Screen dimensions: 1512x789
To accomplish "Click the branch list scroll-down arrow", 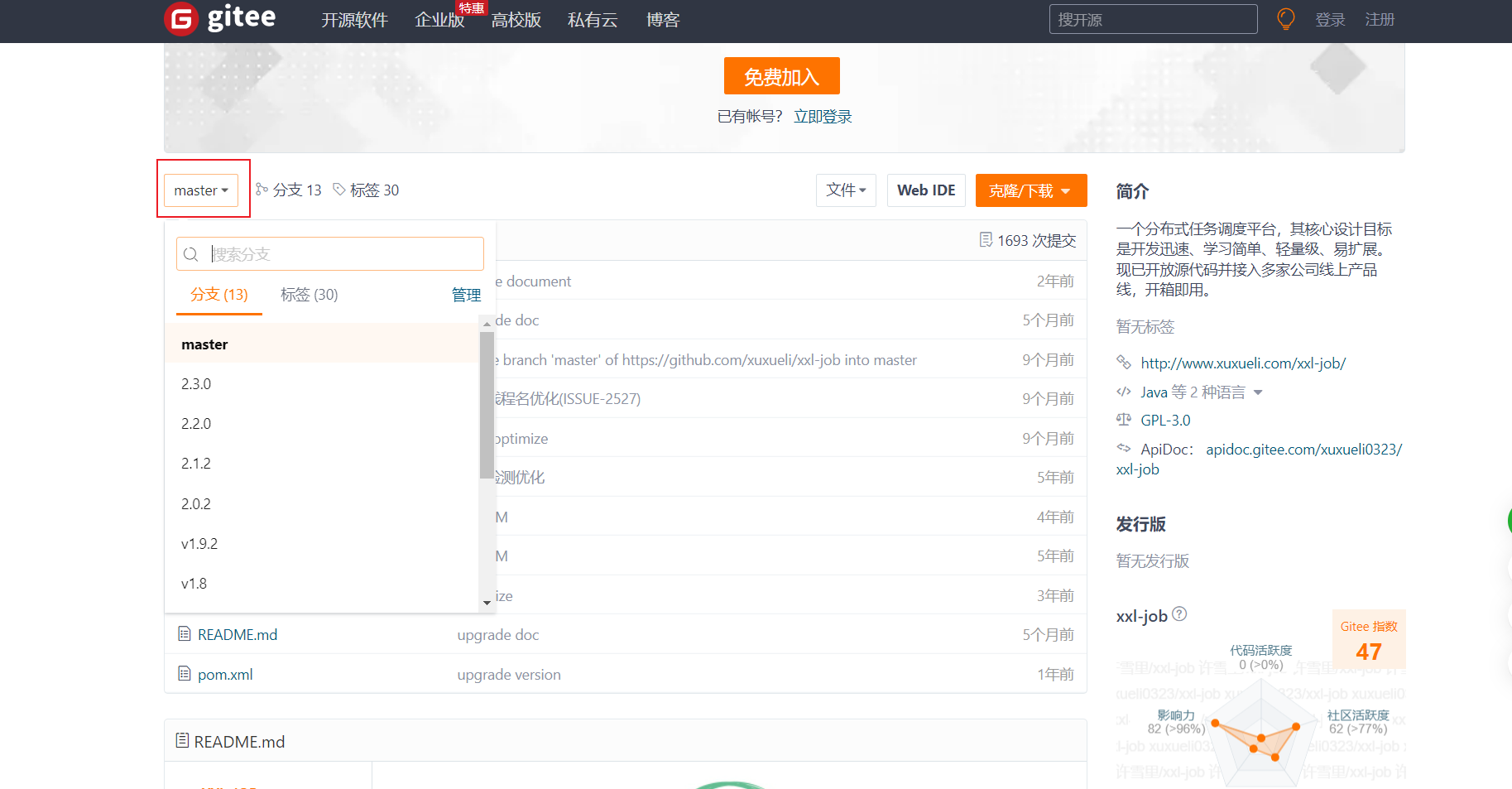I will click(487, 603).
